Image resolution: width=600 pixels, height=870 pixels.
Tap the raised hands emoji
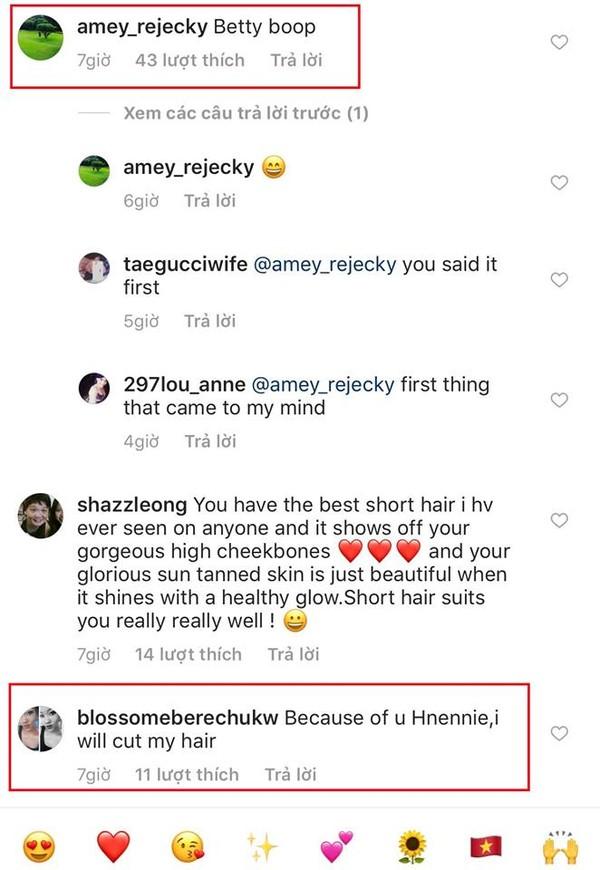[560, 847]
